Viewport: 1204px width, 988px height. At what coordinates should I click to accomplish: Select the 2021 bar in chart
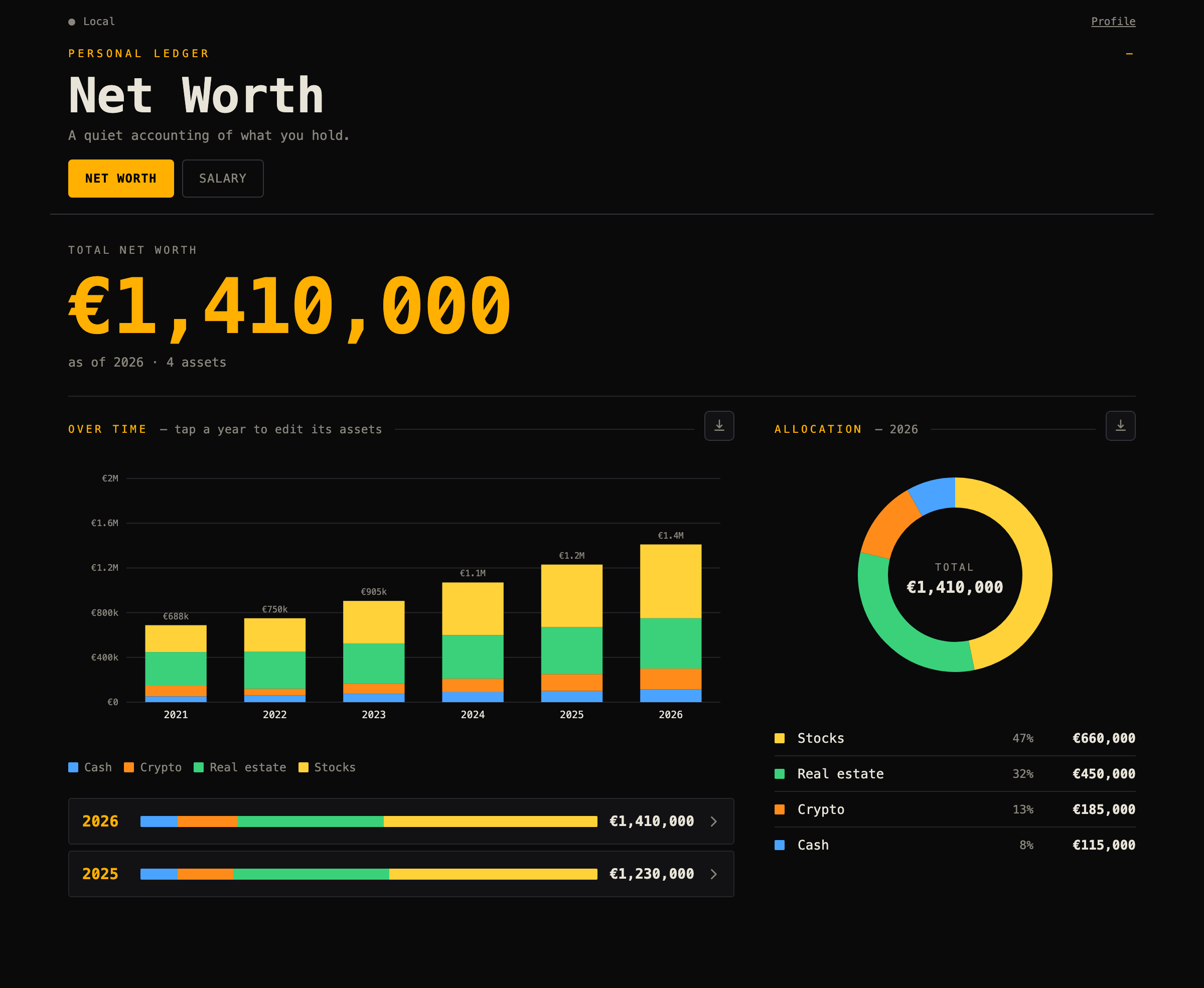pyautogui.click(x=176, y=664)
